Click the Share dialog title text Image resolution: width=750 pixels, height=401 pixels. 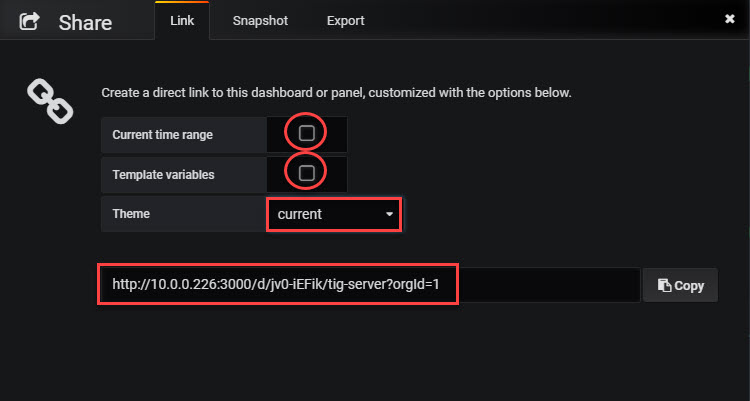coord(85,22)
